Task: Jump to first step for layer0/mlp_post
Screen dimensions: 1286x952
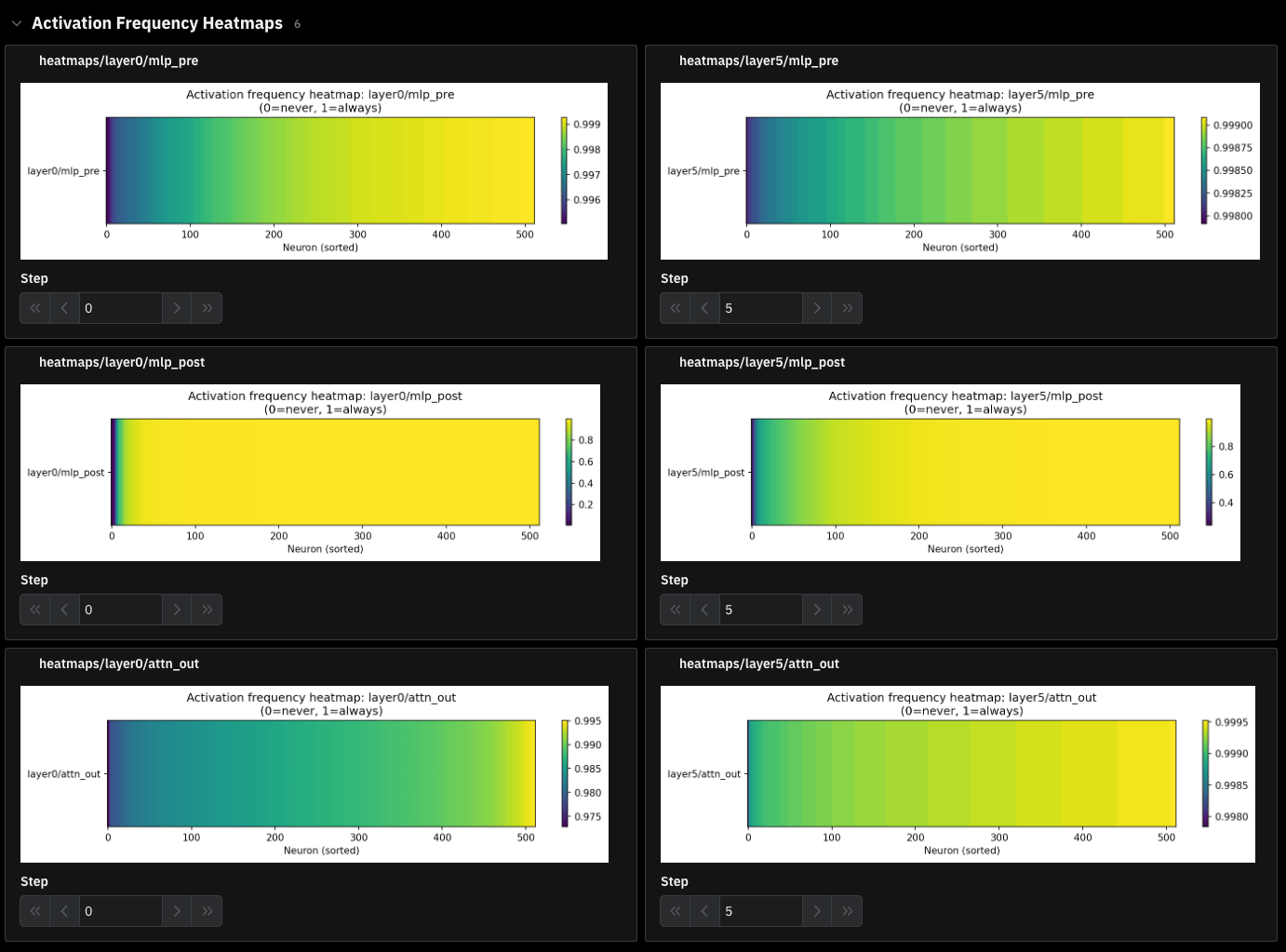Action: pos(35,610)
